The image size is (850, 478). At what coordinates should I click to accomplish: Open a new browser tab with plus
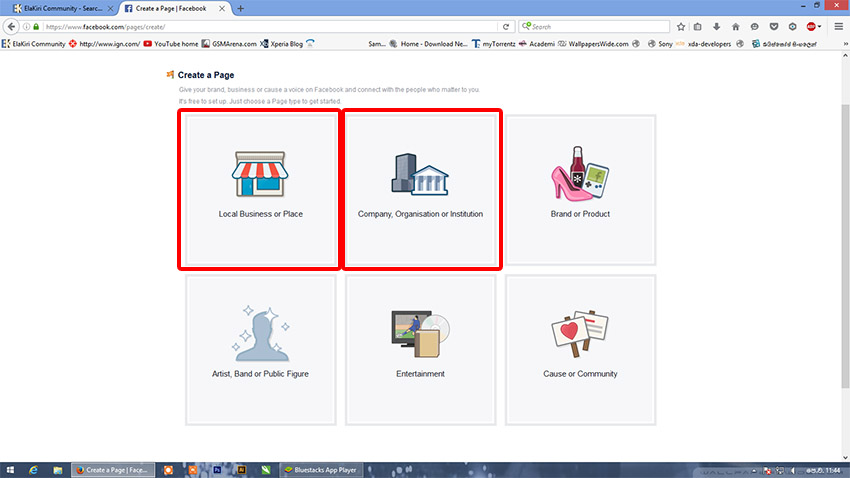(x=241, y=9)
